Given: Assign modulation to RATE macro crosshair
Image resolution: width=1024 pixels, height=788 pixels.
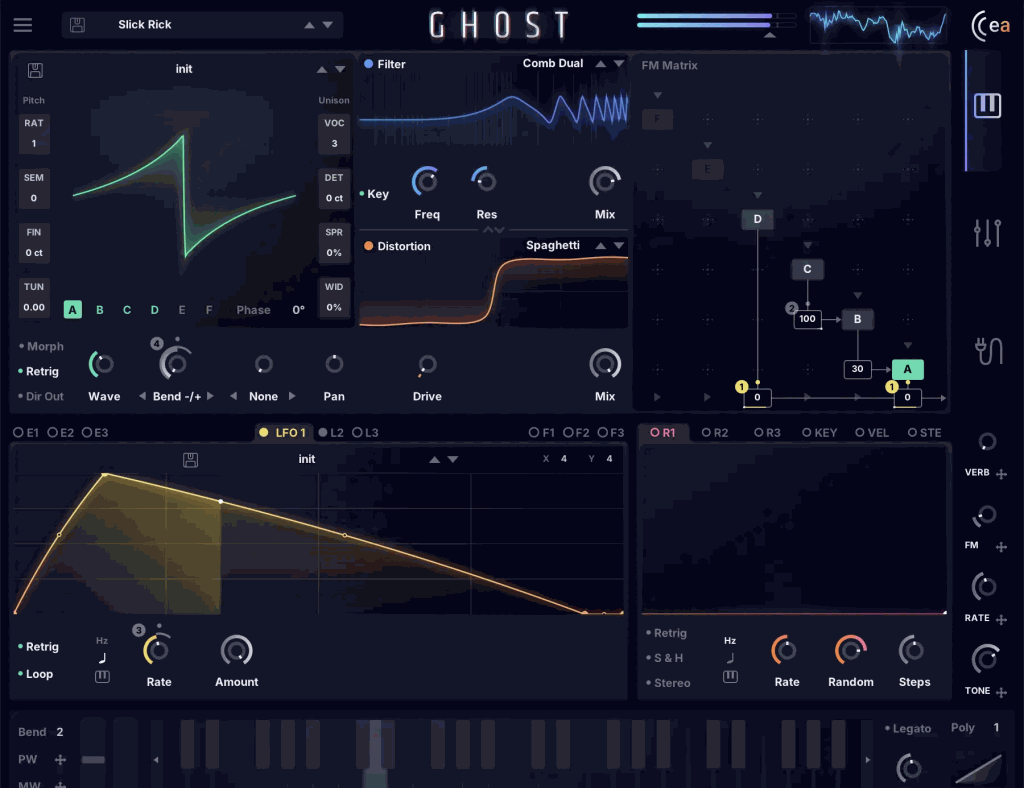Looking at the screenshot, I should coord(1001,620).
